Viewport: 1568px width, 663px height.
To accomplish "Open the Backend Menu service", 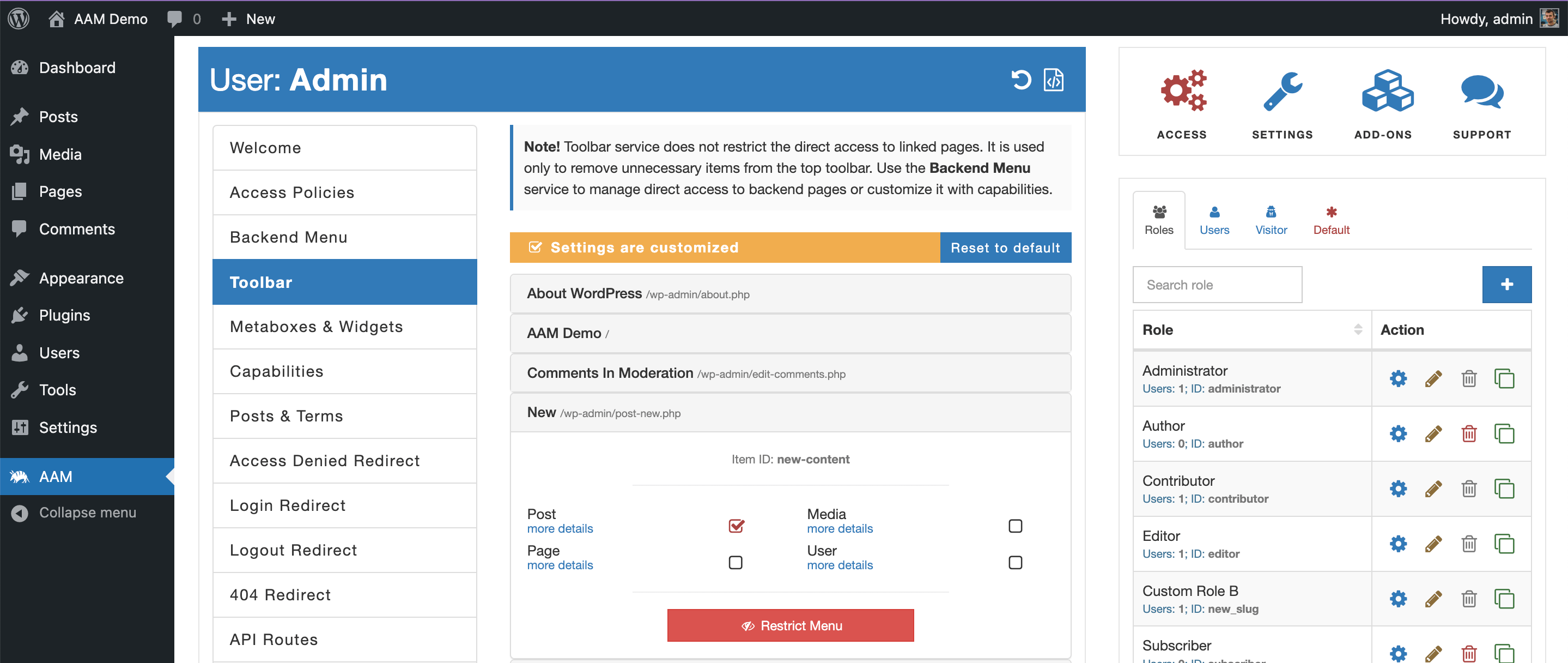I will pos(344,237).
